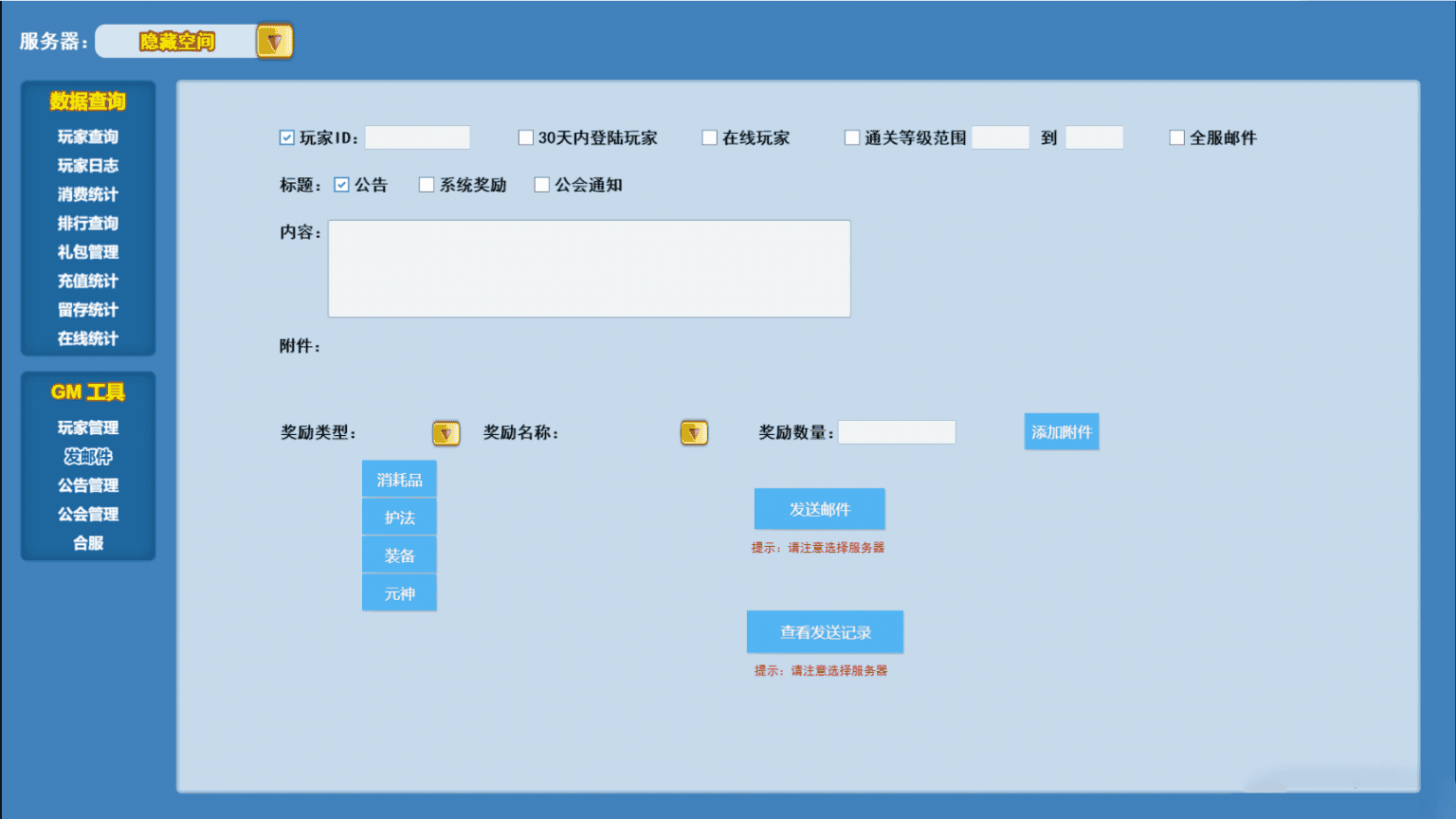The image size is (1456, 819).
Task: Click the 添加附件 attachment button
Action: click(1061, 431)
